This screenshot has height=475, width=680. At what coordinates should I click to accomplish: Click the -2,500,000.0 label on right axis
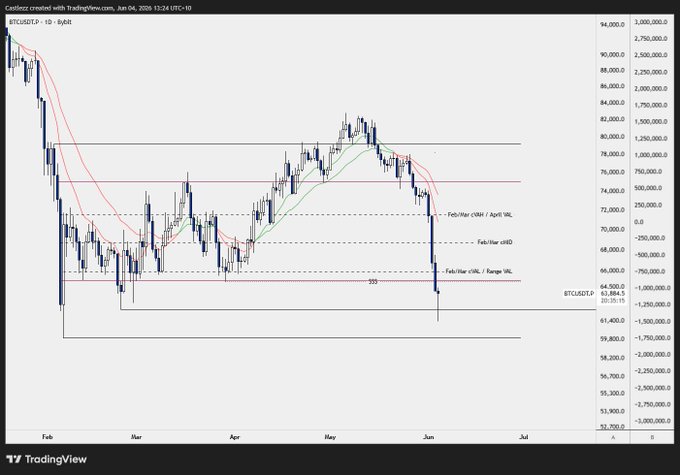(x=652, y=388)
